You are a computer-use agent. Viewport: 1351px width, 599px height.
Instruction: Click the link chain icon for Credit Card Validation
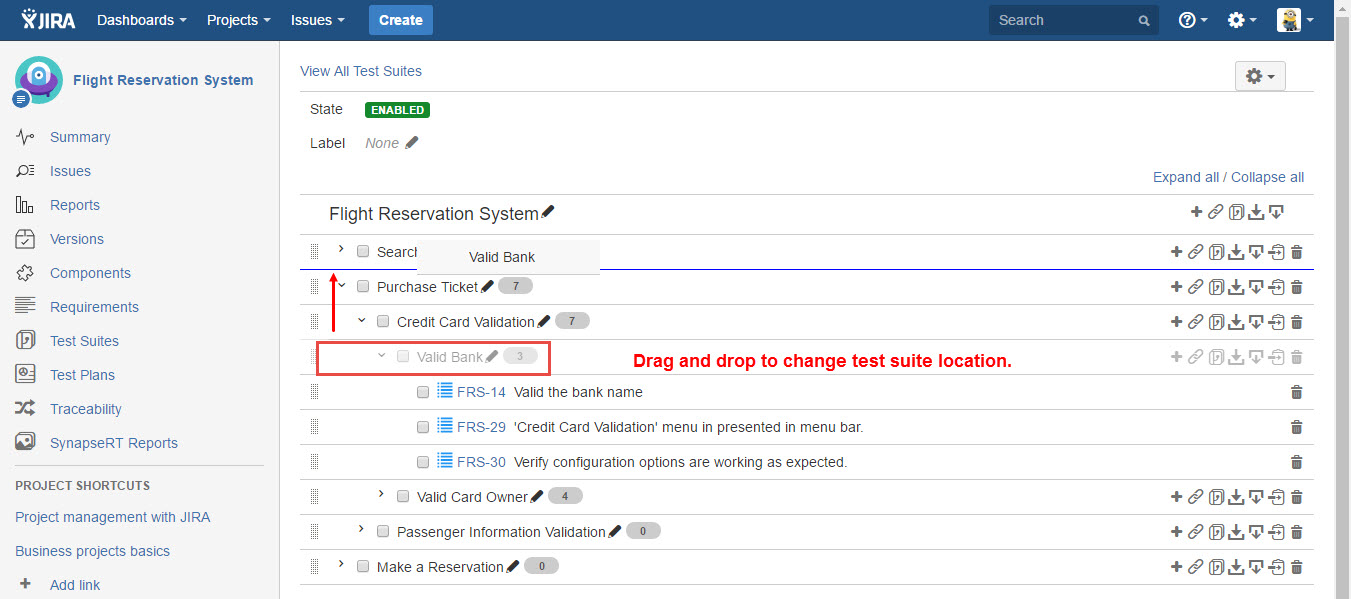click(1195, 322)
